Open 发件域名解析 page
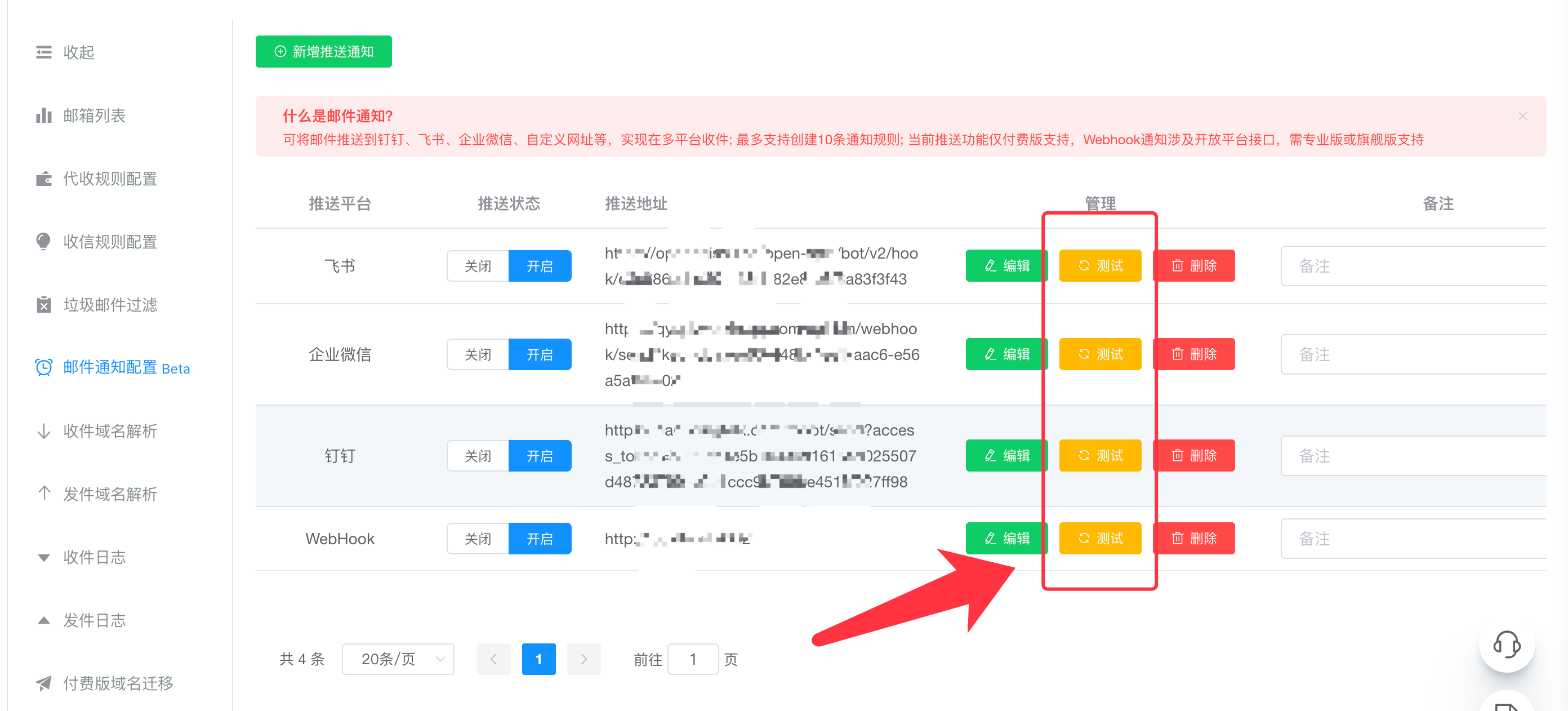The height and width of the screenshot is (711, 1568). point(96,494)
